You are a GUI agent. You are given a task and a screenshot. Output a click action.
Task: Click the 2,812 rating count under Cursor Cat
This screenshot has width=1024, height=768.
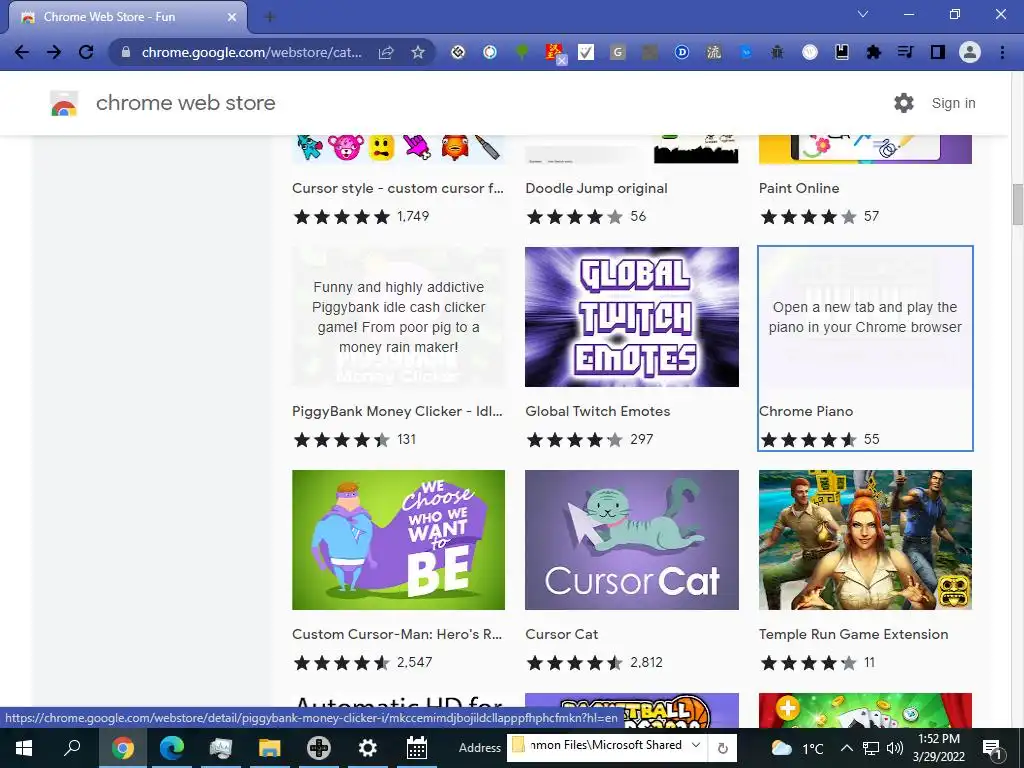coord(646,662)
